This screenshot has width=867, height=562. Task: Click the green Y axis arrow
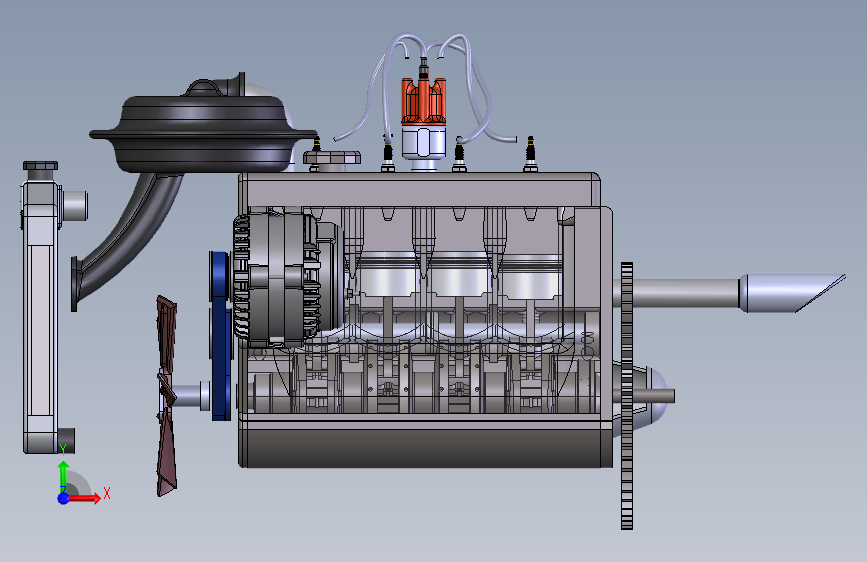[x=64, y=473]
